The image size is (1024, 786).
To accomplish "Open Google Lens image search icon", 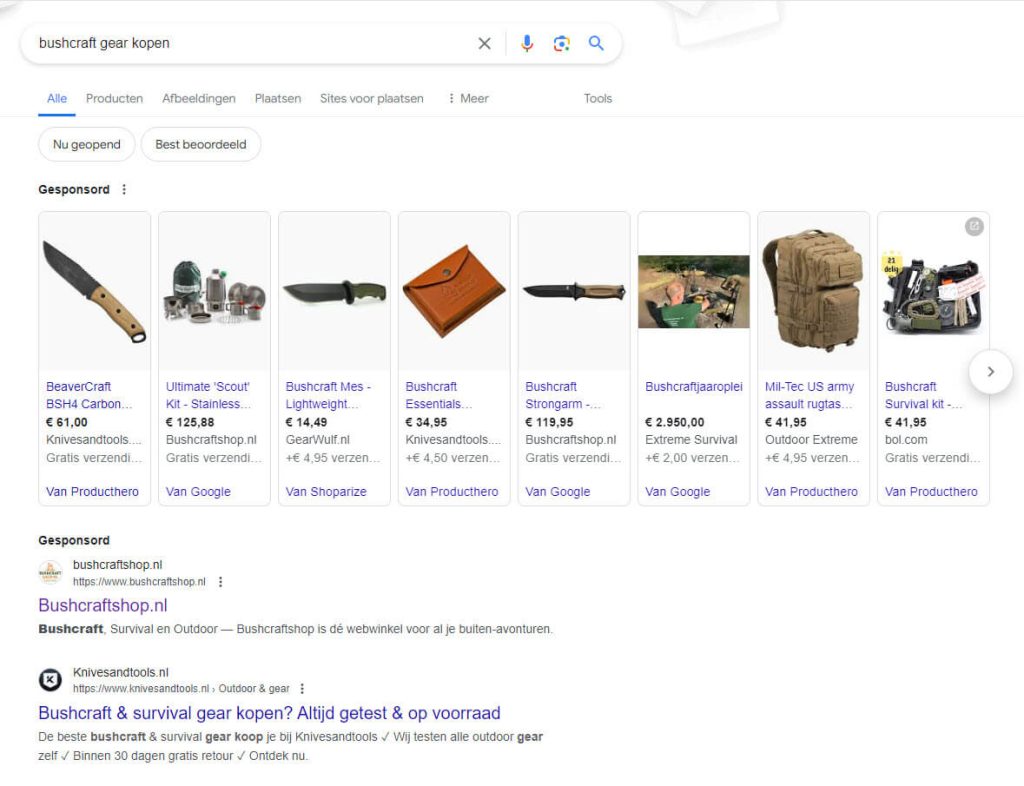I will [562, 44].
